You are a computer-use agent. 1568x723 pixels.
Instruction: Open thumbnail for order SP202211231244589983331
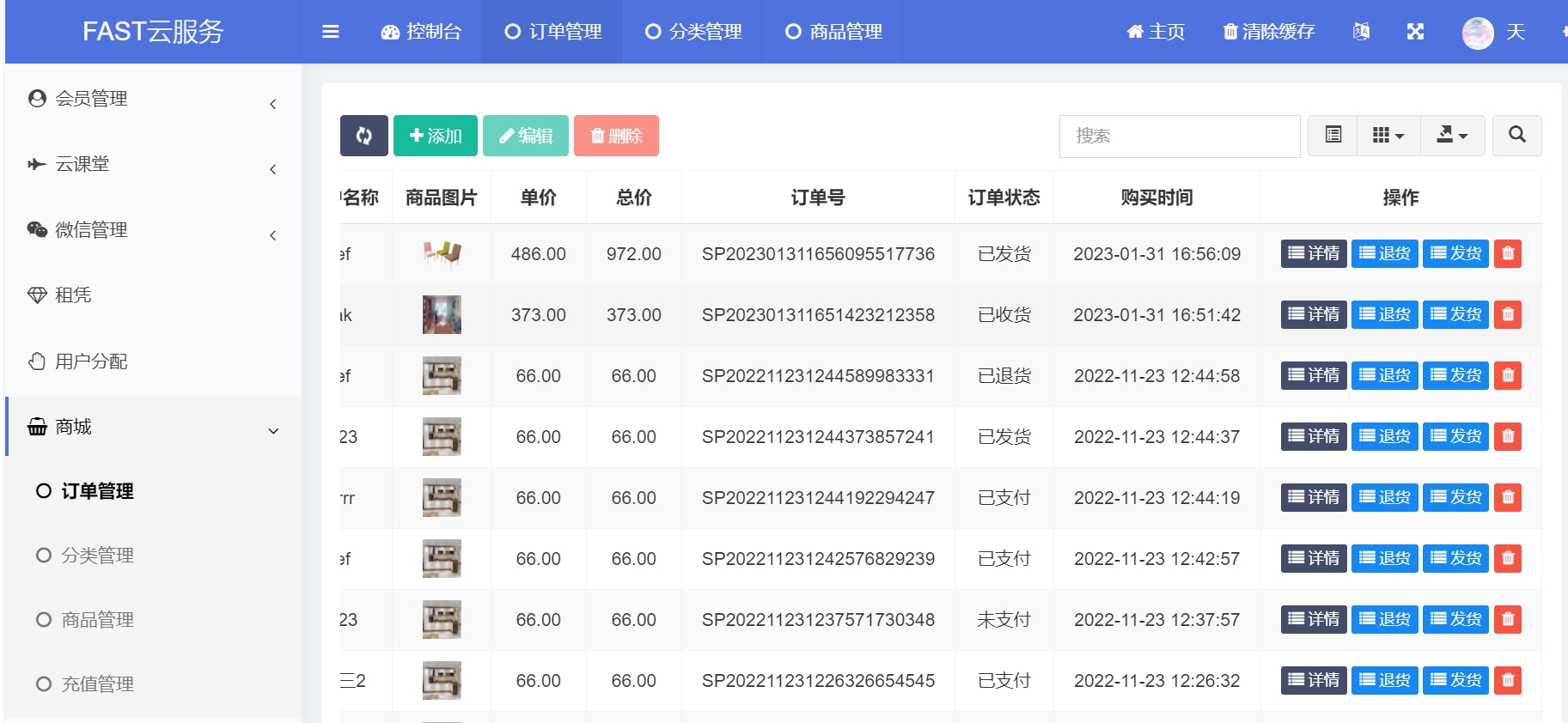point(442,375)
